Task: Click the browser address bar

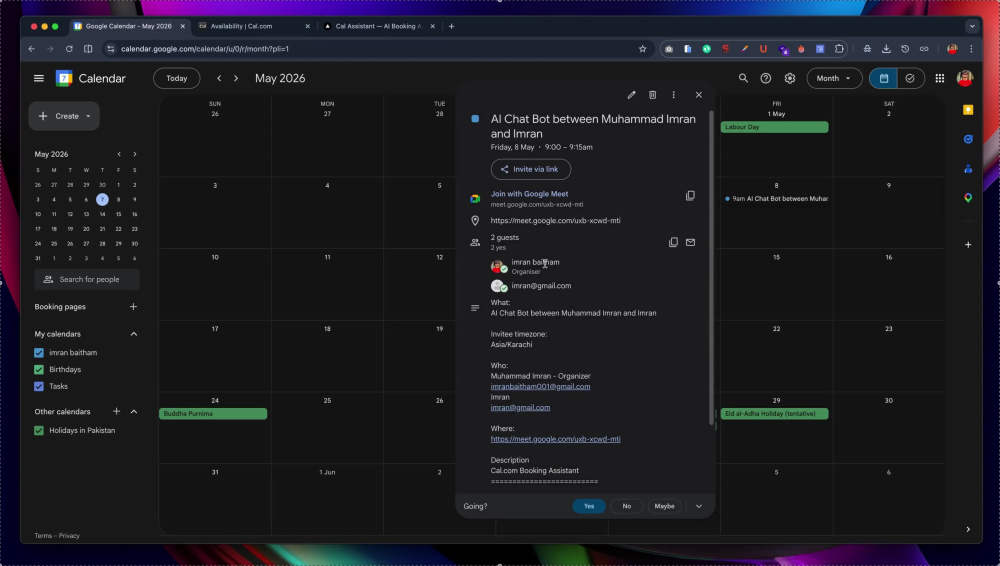Action: [x=378, y=48]
